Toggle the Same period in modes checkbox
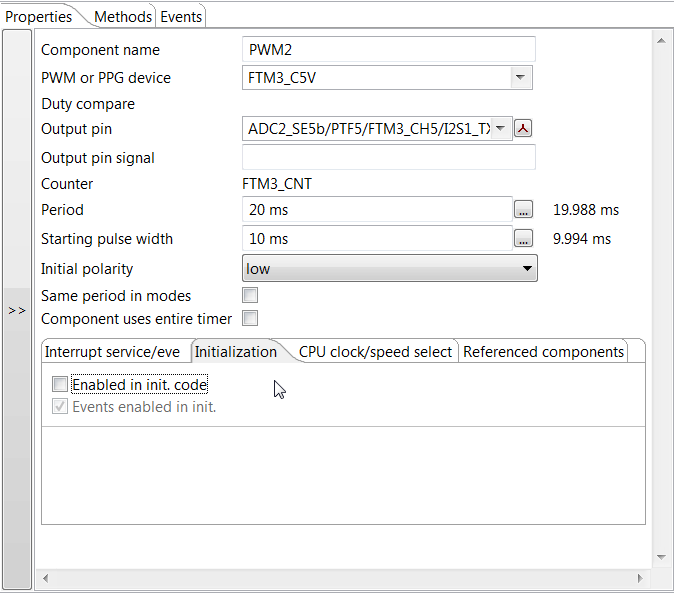The width and height of the screenshot is (674, 593). 251,296
